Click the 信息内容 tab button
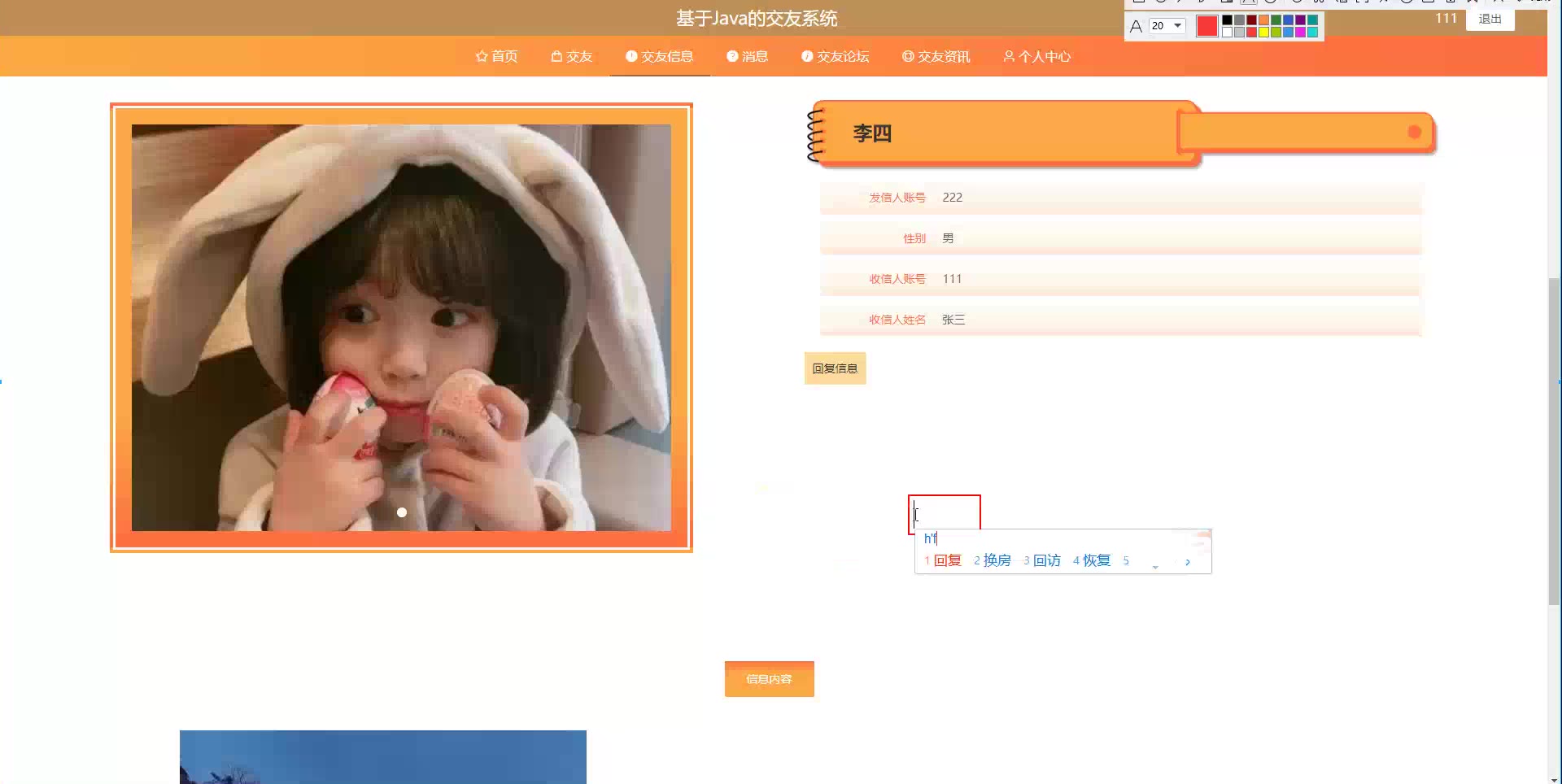1562x784 pixels. click(769, 679)
